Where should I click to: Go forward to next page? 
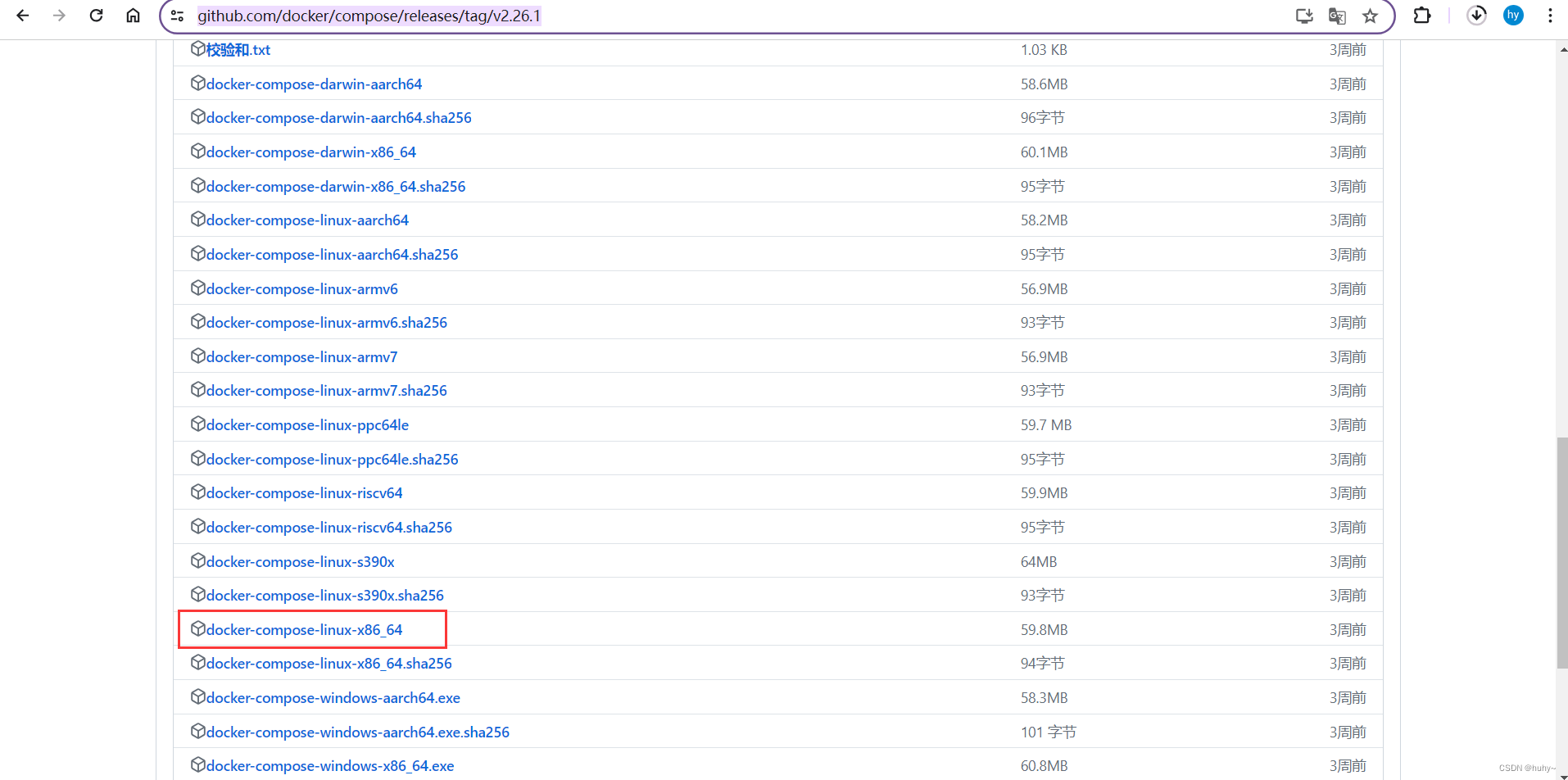pyautogui.click(x=59, y=16)
